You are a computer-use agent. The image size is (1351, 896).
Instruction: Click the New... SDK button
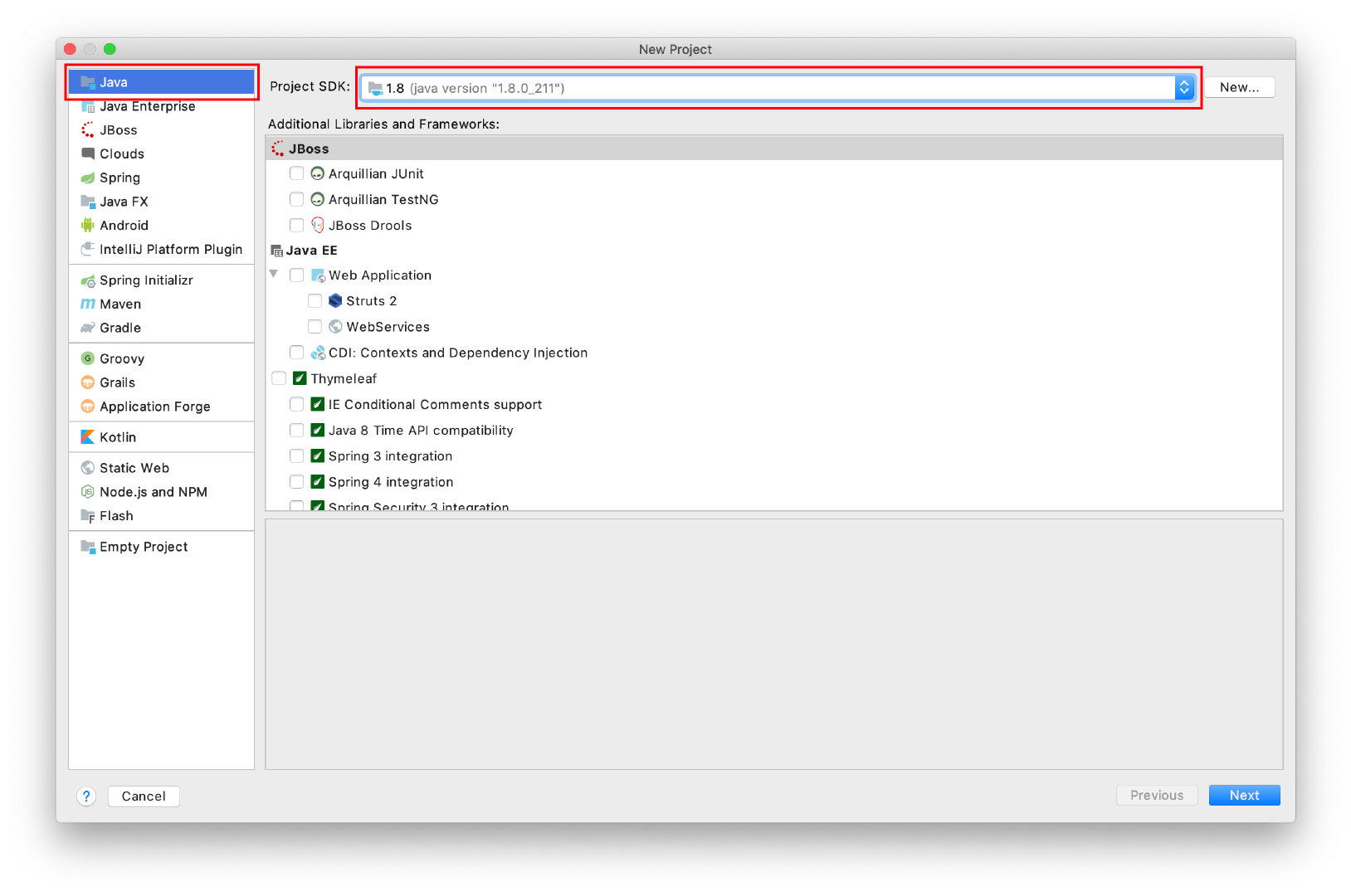click(x=1239, y=87)
